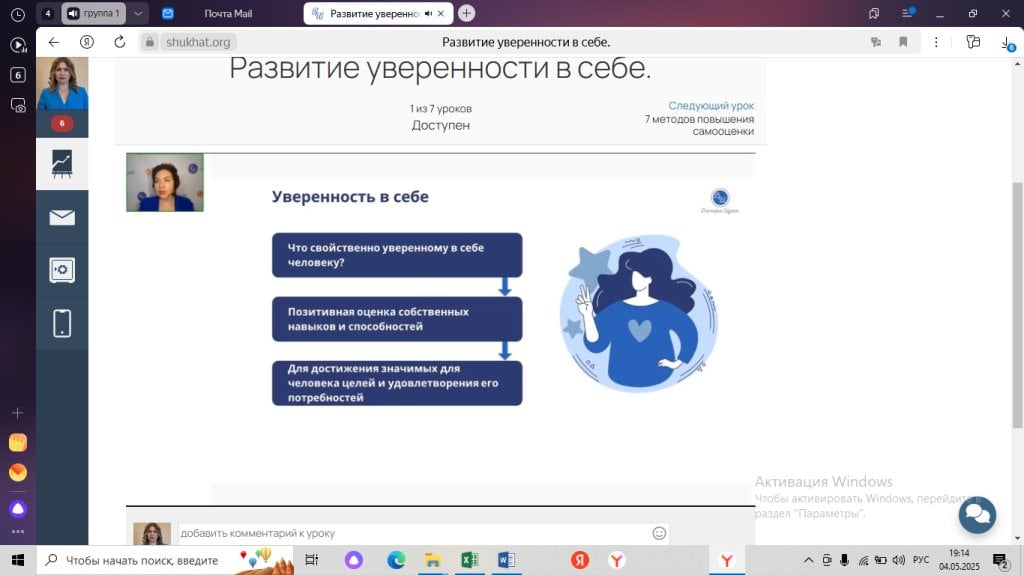The width and height of the screenshot is (1024, 575).
Task: Open the extensions icon next to downloads
Action: point(973,42)
